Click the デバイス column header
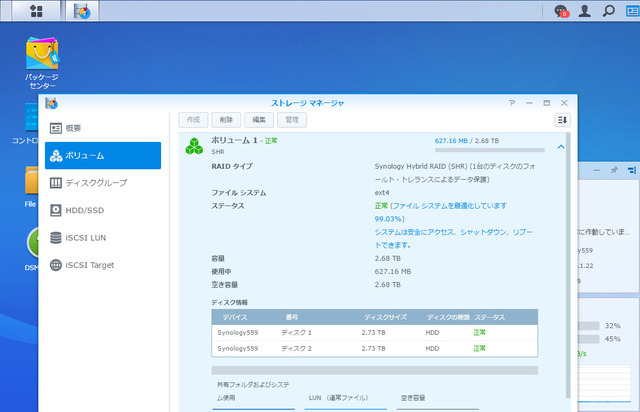 click(x=235, y=317)
